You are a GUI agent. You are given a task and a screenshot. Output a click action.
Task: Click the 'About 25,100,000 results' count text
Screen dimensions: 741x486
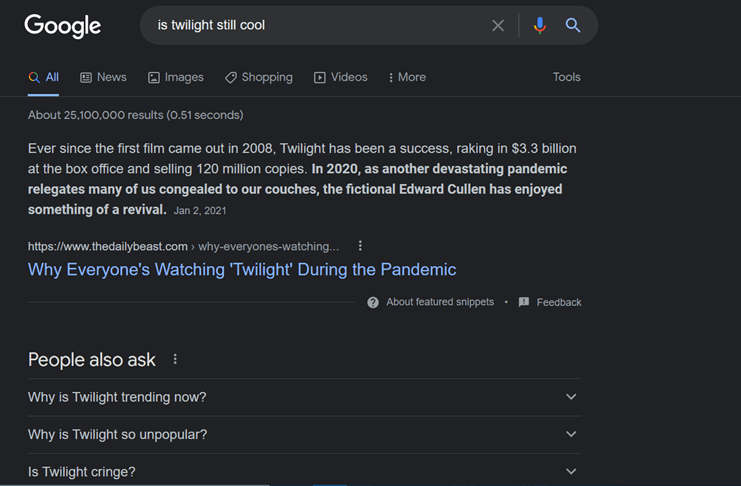point(136,115)
